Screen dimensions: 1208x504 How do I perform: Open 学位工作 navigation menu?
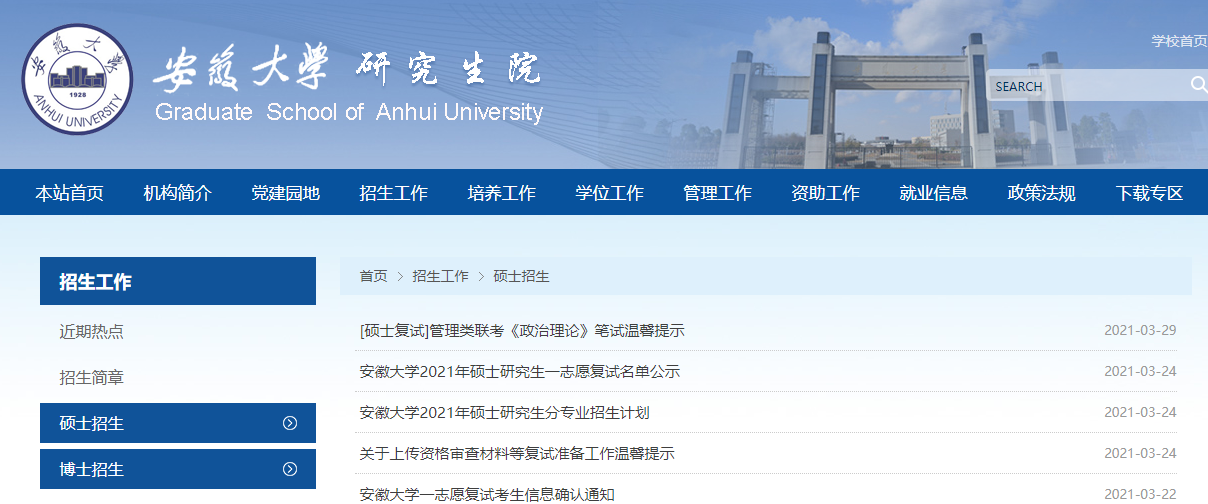(609, 193)
